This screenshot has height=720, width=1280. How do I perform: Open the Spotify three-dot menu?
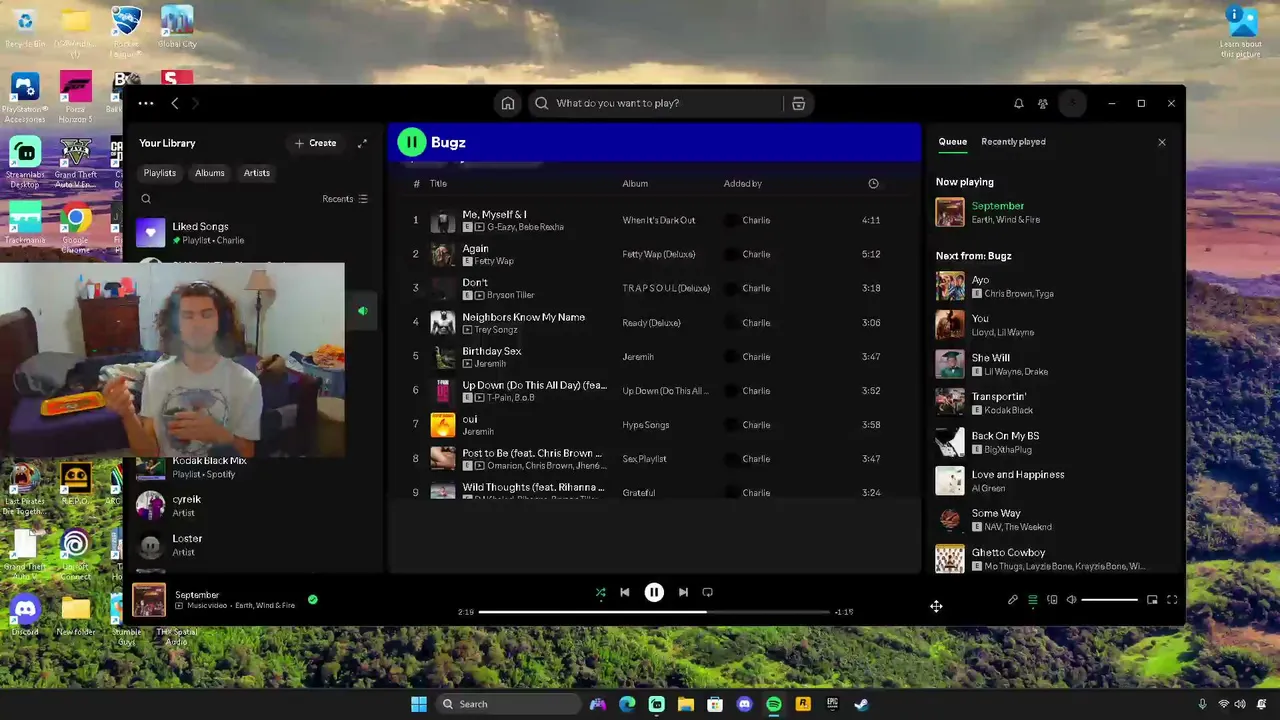(x=146, y=103)
